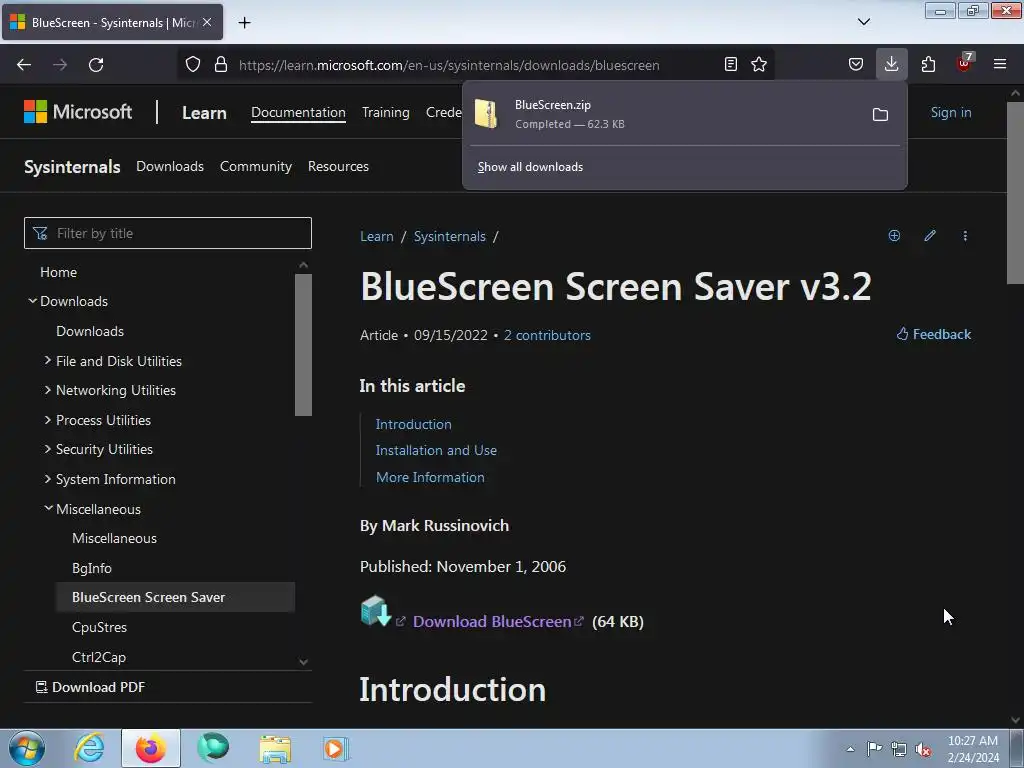The width and height of the screenshot is (1024, 768).
Task: Open a new browser tab
Action: (x=244, y=23)
